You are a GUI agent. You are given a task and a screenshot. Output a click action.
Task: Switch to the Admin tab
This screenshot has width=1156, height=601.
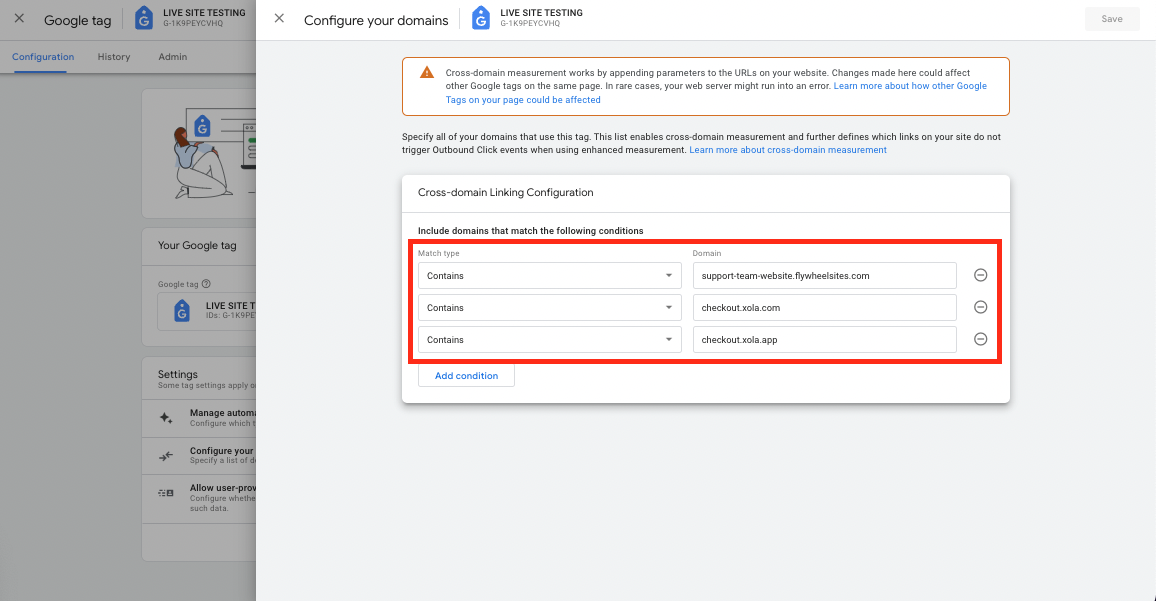(173, 57)
